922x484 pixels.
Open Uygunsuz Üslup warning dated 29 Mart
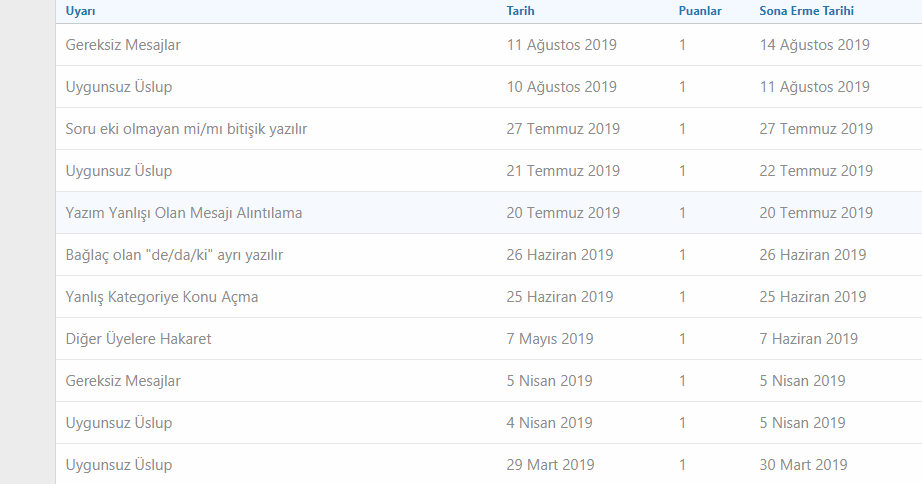coord(119,465)
